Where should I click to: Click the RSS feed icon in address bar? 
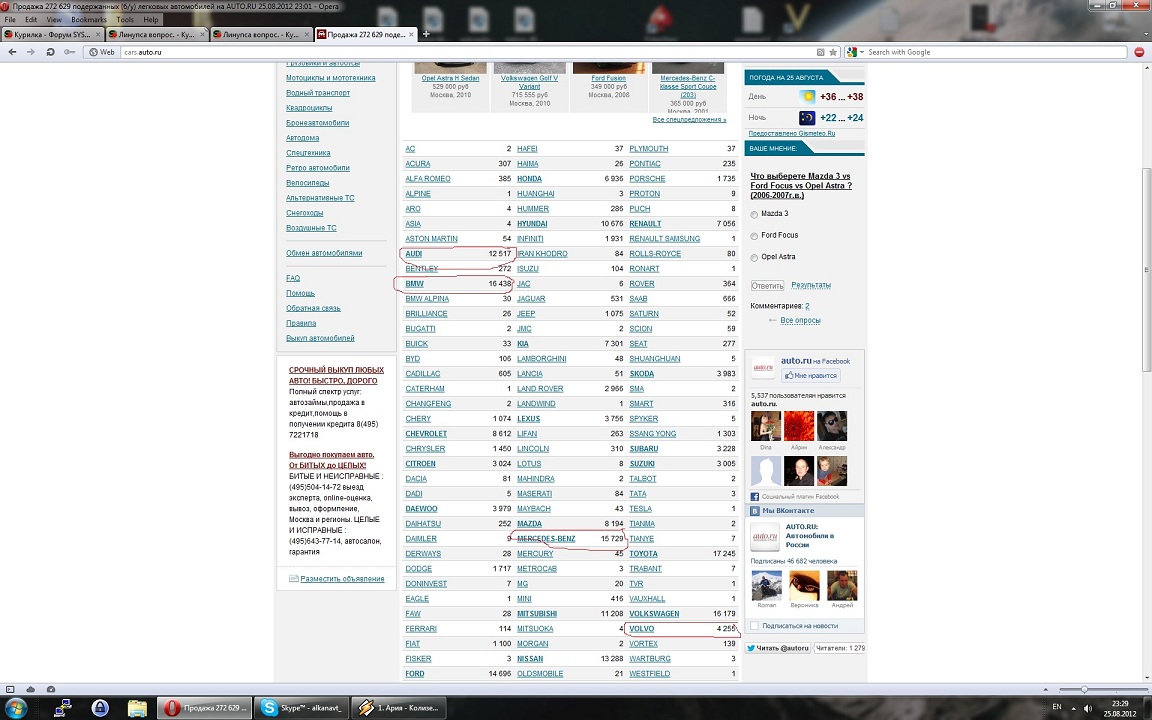[821, 52]
